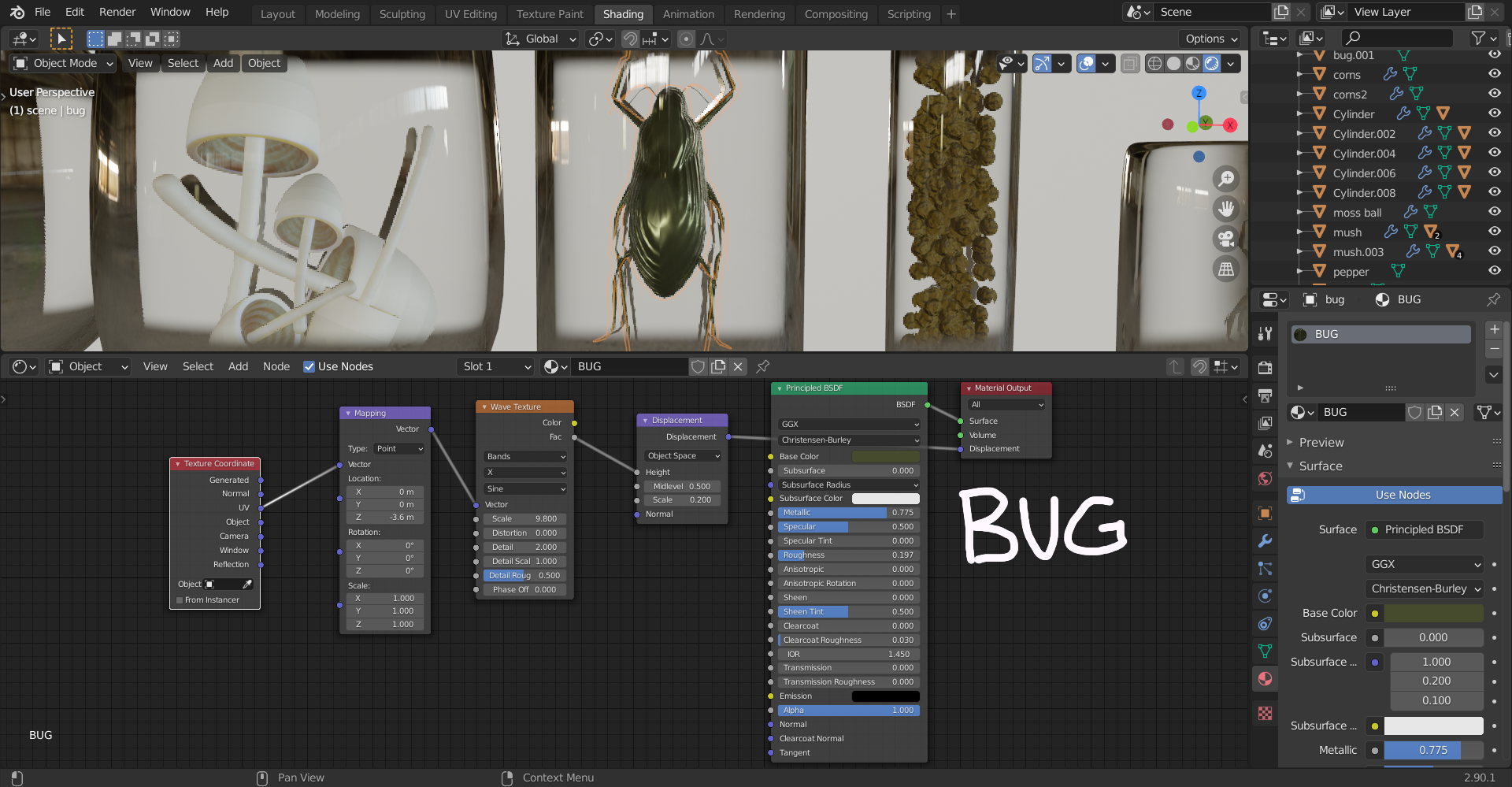
Task: Select wireframe viewport shading
Action: click(x=1154, y=64)
